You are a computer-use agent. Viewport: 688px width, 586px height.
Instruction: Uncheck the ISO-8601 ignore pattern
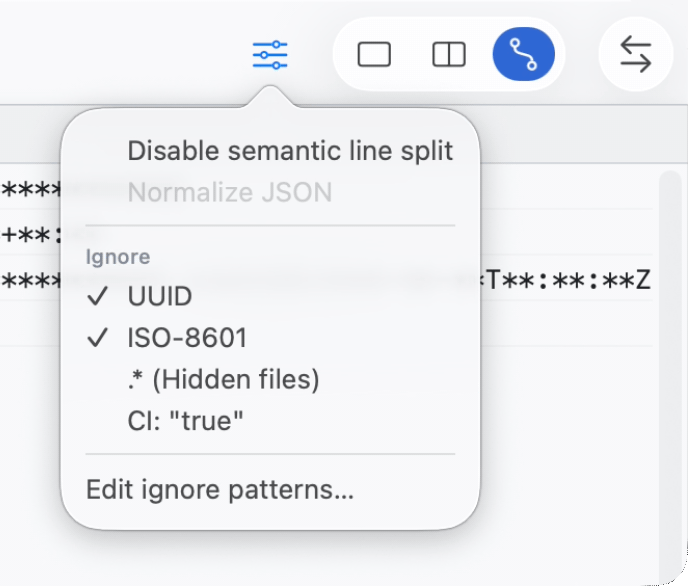click(x=187, y=338)
